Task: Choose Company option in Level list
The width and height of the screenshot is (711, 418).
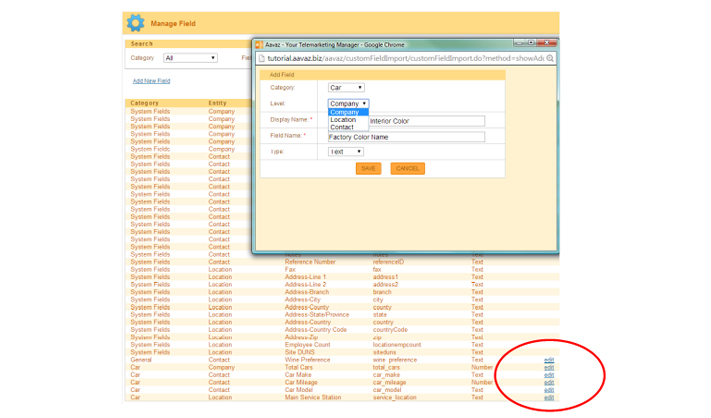Action: point(348,112)
